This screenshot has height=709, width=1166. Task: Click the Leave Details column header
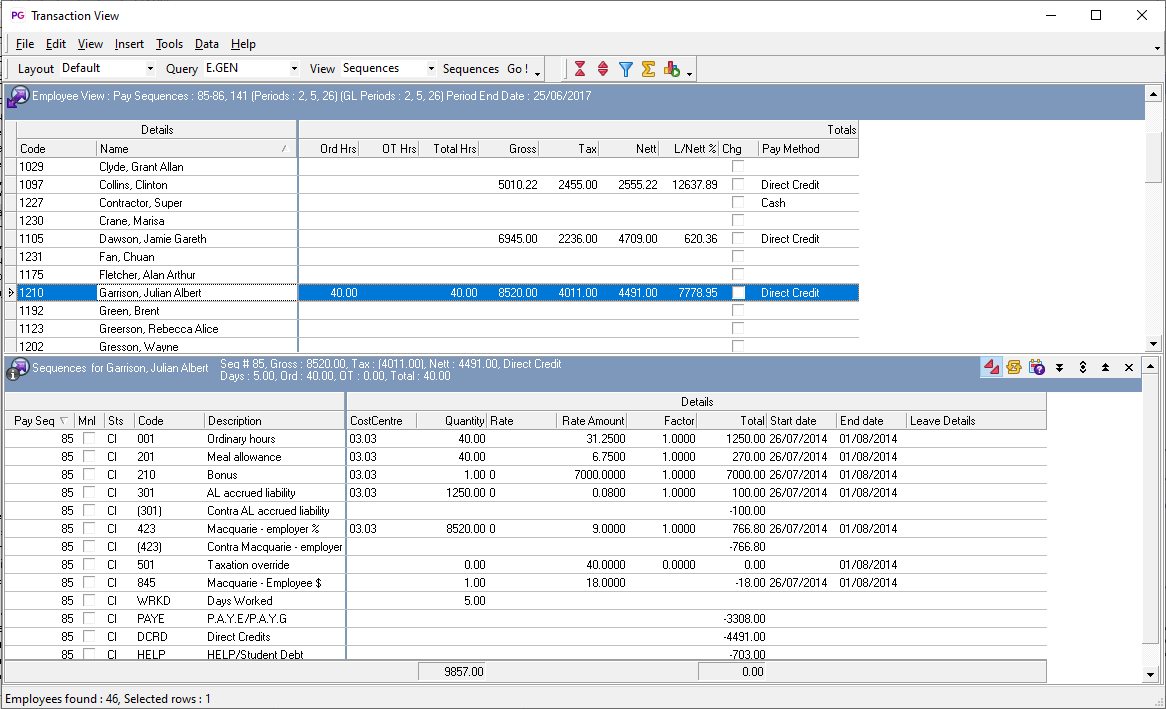tap(976, 420)
